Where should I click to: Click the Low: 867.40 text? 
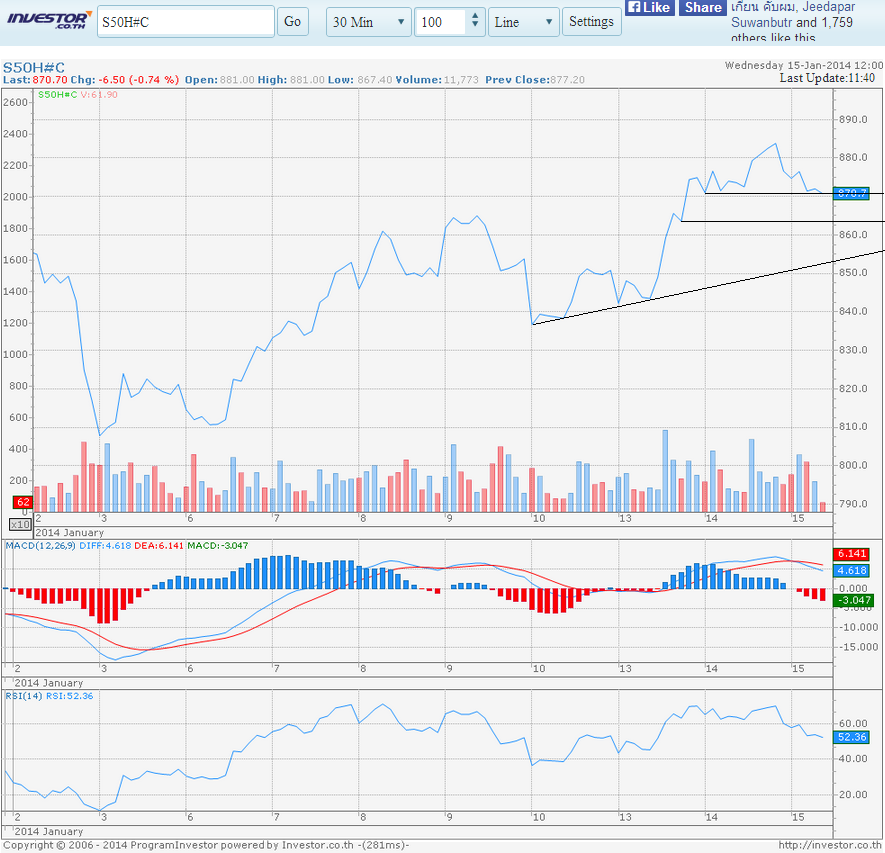360,80
